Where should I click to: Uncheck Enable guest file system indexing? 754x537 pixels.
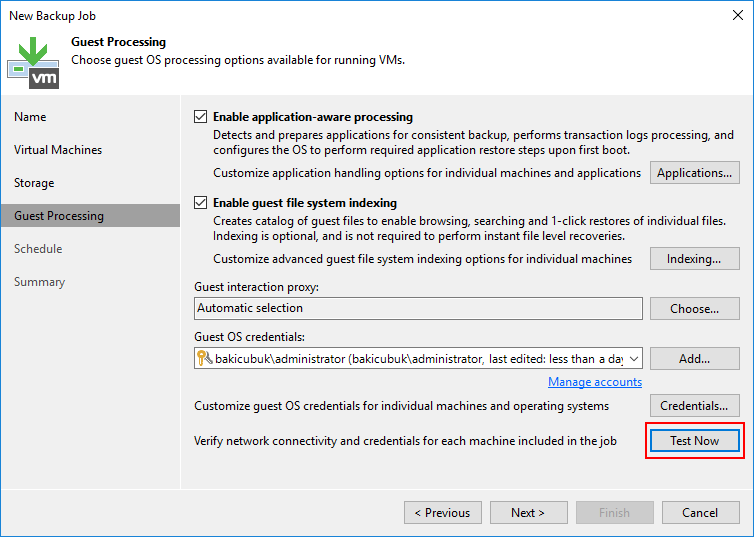tap(201, 203)
